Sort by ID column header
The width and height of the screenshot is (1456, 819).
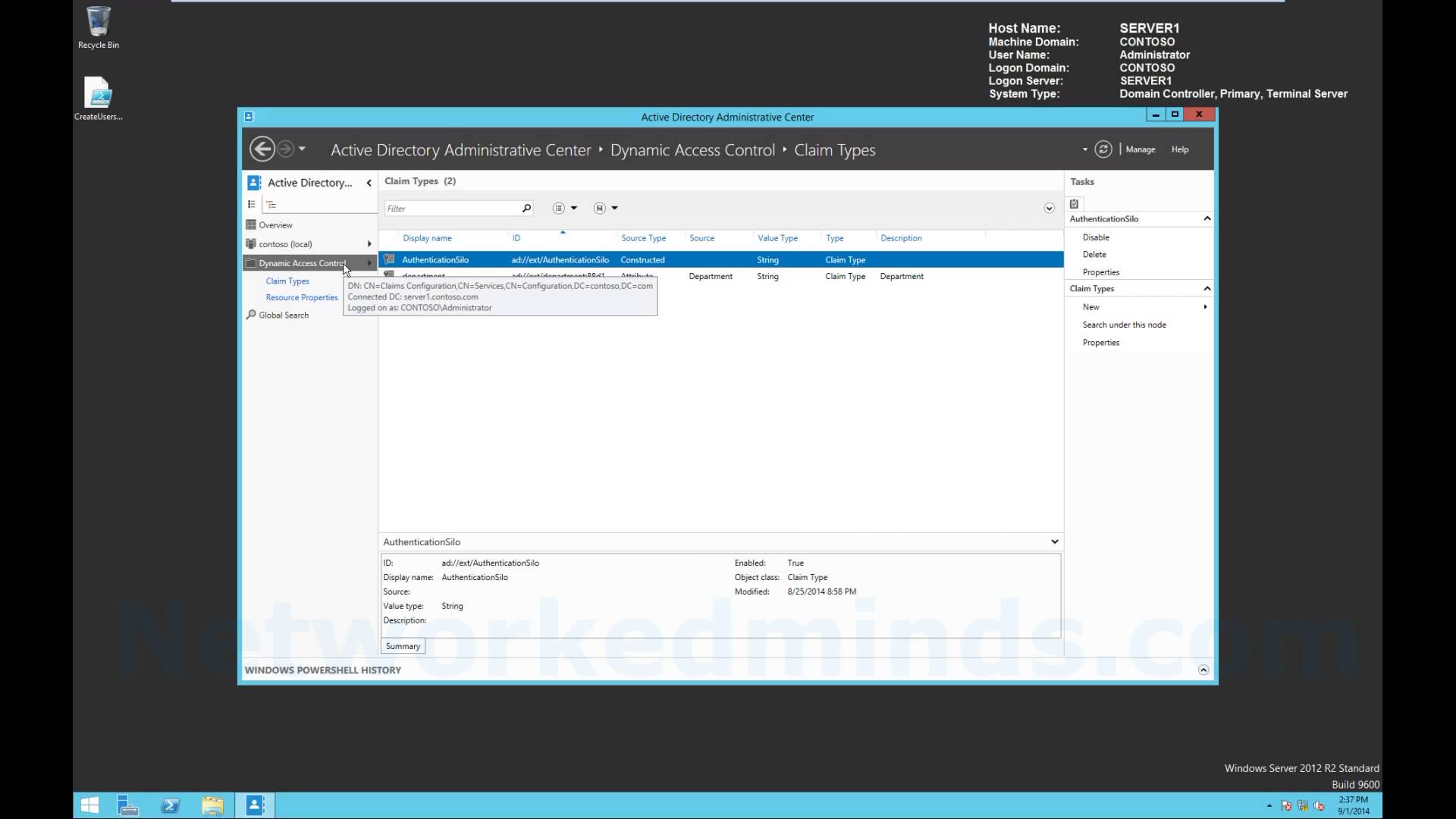point(516,238)
